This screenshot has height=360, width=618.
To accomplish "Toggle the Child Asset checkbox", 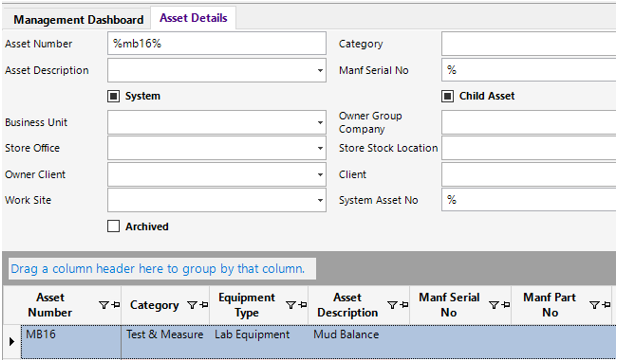I will (x=447, y=96).
